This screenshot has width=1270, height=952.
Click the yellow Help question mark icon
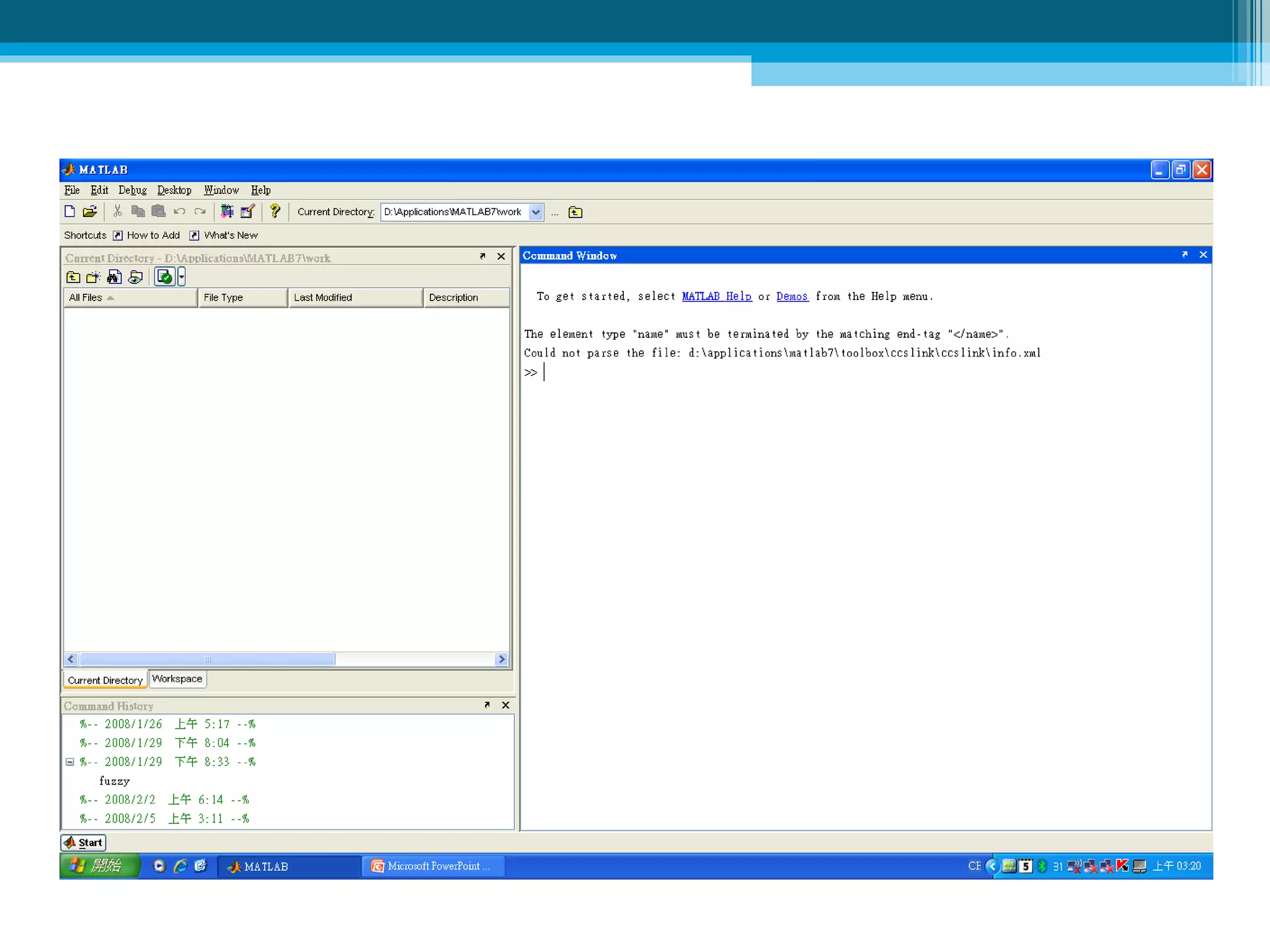click(275, 211)
